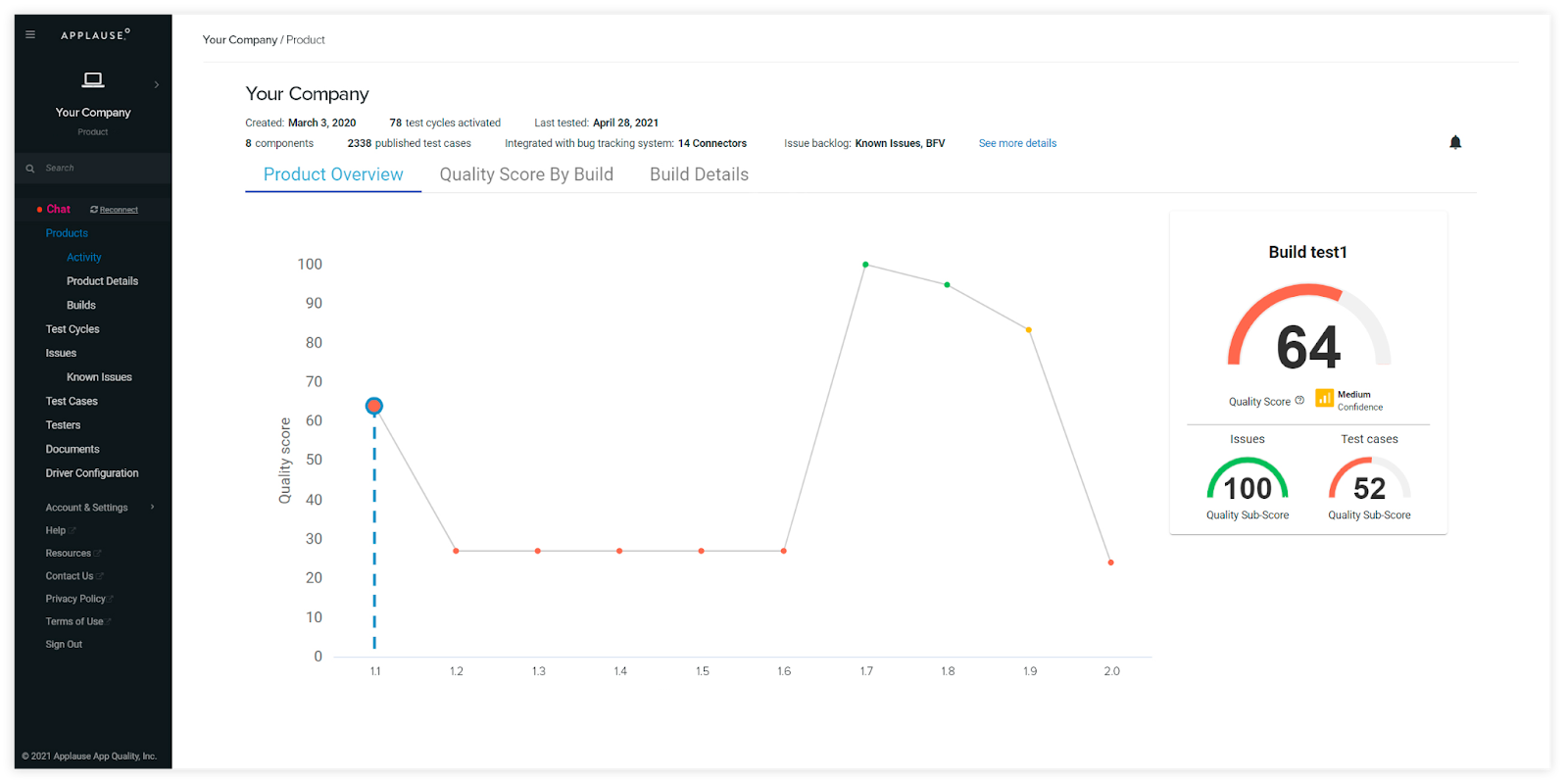This screenshot has height=783, width=1568.
Task: Click the Medium Confidence bar icon
Action: click(x=1324, y=398)
